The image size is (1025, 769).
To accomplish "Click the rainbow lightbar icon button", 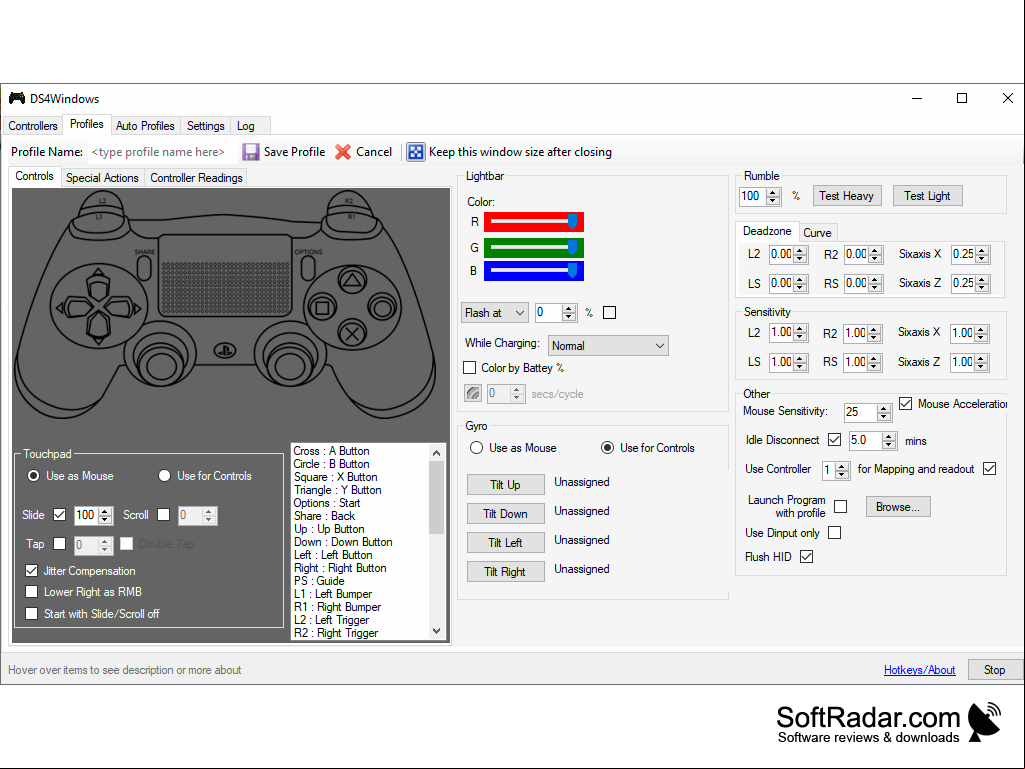I will 473,393.
